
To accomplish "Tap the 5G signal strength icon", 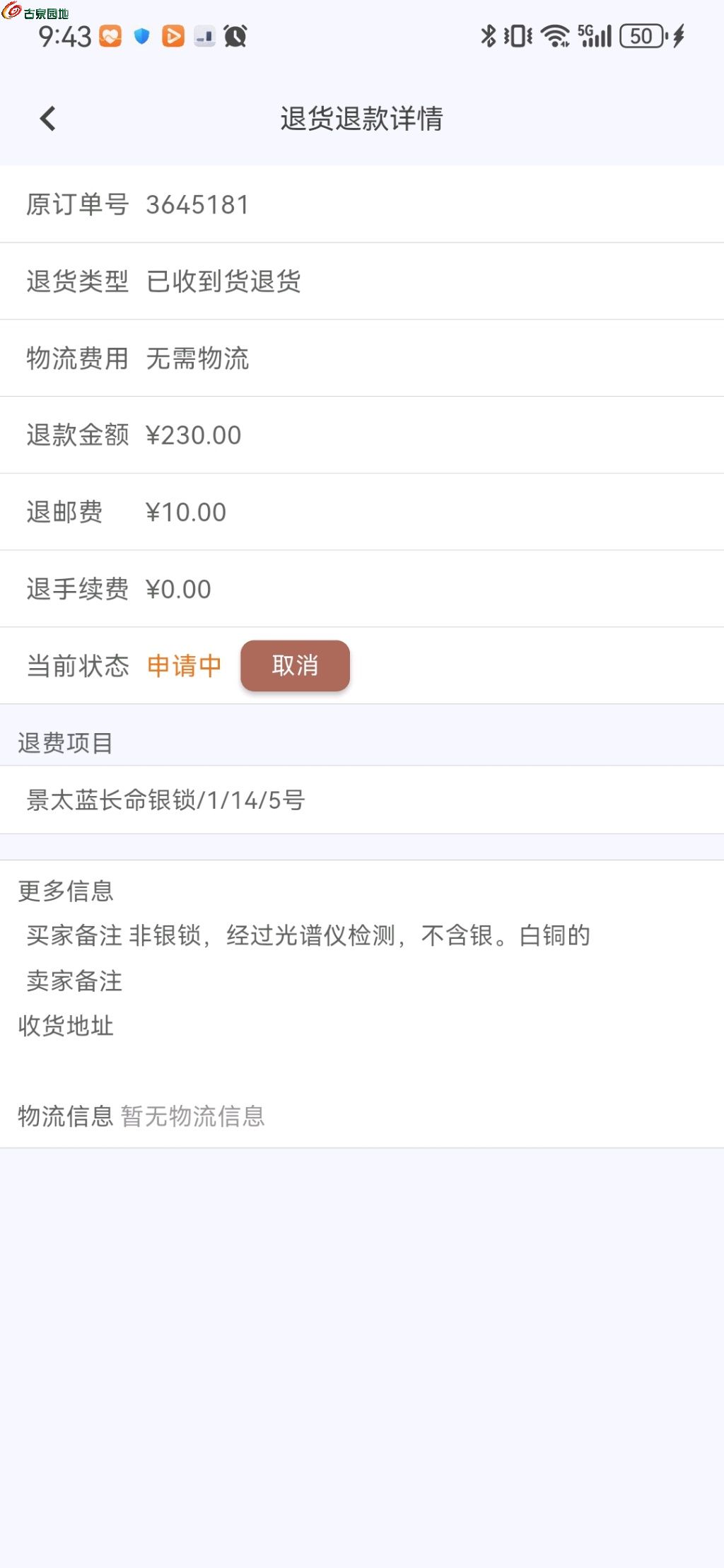I will point(595,35).
